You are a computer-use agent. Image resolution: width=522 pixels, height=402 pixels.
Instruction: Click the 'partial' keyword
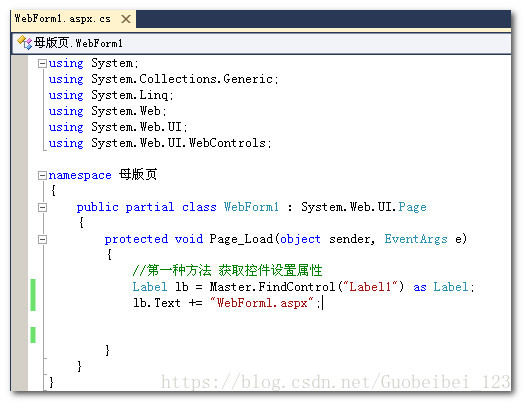pyautogui.click(x=150, y=207)
